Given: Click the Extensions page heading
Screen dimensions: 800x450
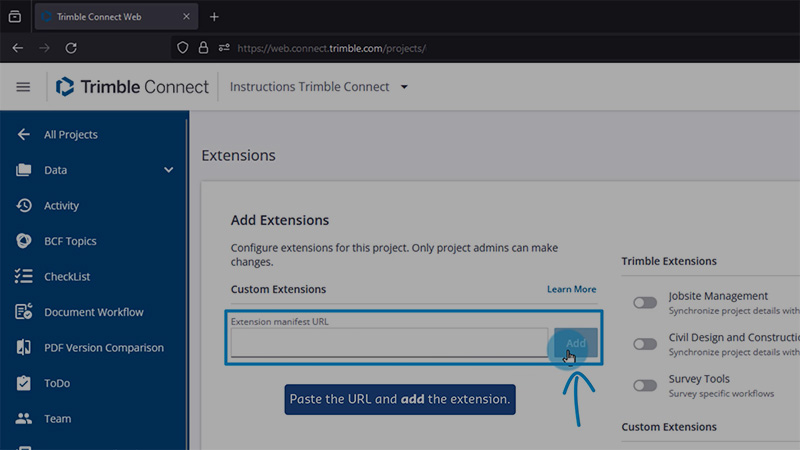Looking at the screenshot, I should 238,155.
